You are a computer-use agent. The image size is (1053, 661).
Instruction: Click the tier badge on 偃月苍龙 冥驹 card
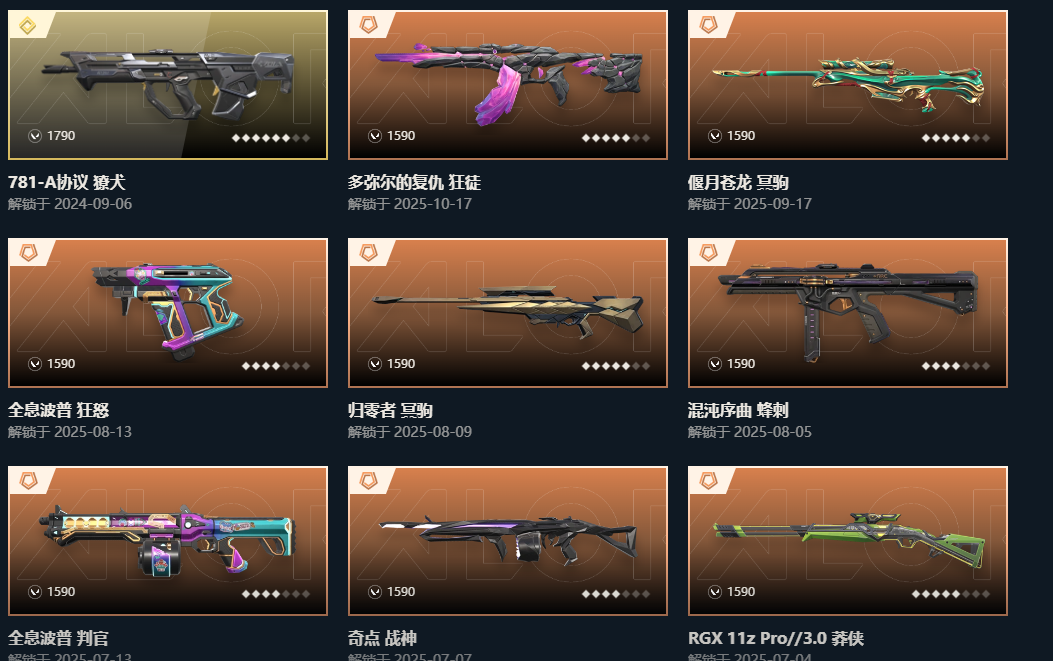(708, 26)
